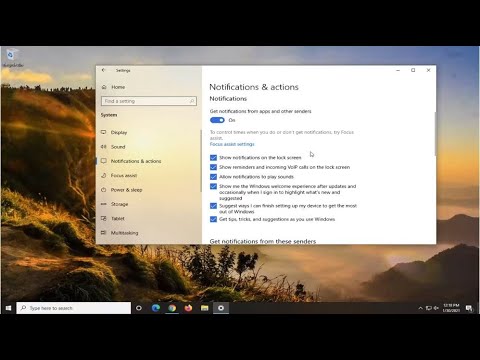Open the Cortana circle icon on taskbar

point(139,308)
